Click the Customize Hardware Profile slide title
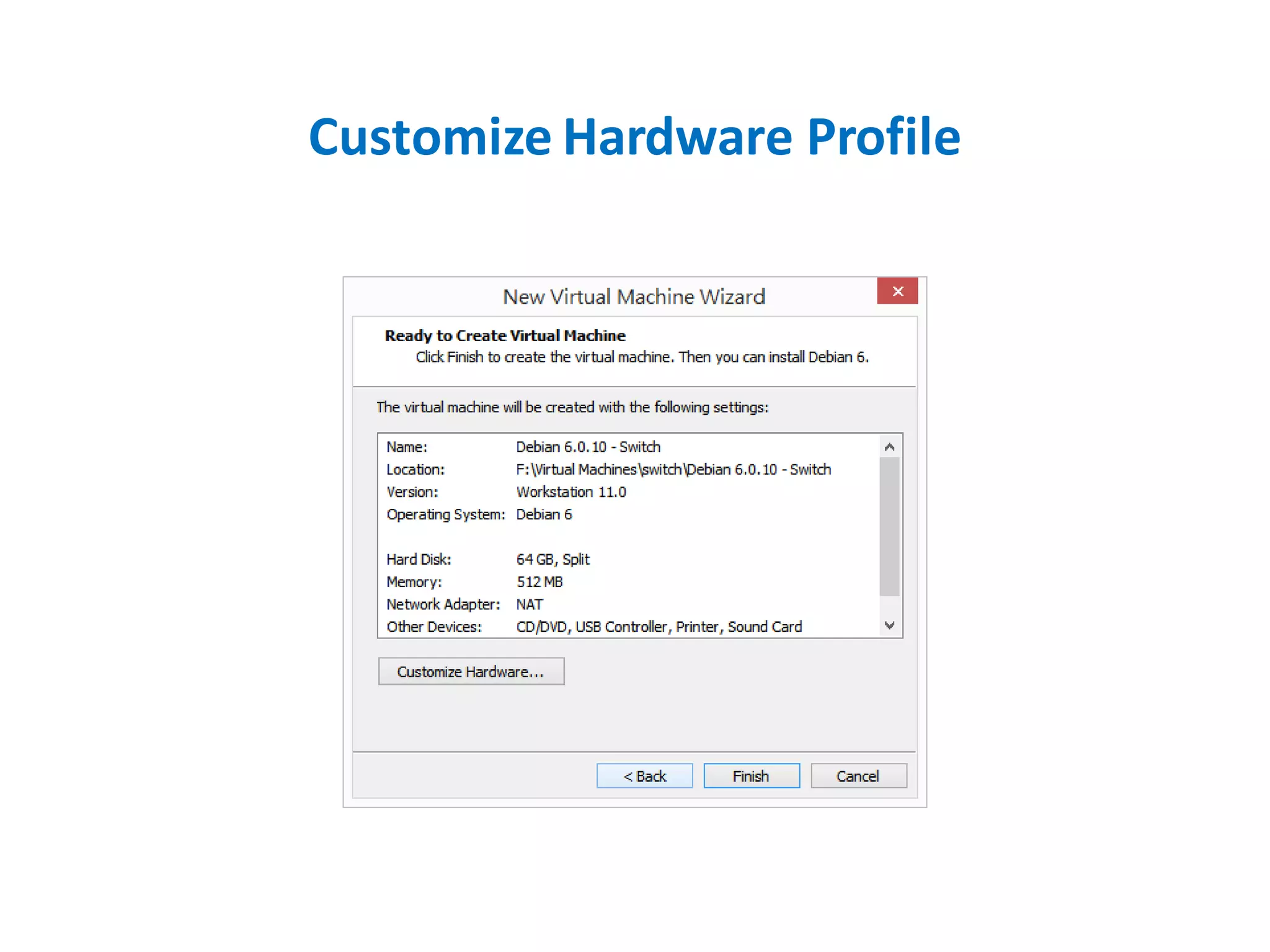The image size is (1270, 952). [x=634, y=136]
